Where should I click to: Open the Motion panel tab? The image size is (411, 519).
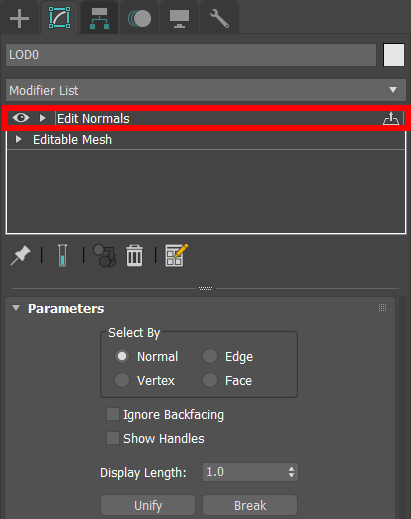pyautogui.click(x=139, y=18)
